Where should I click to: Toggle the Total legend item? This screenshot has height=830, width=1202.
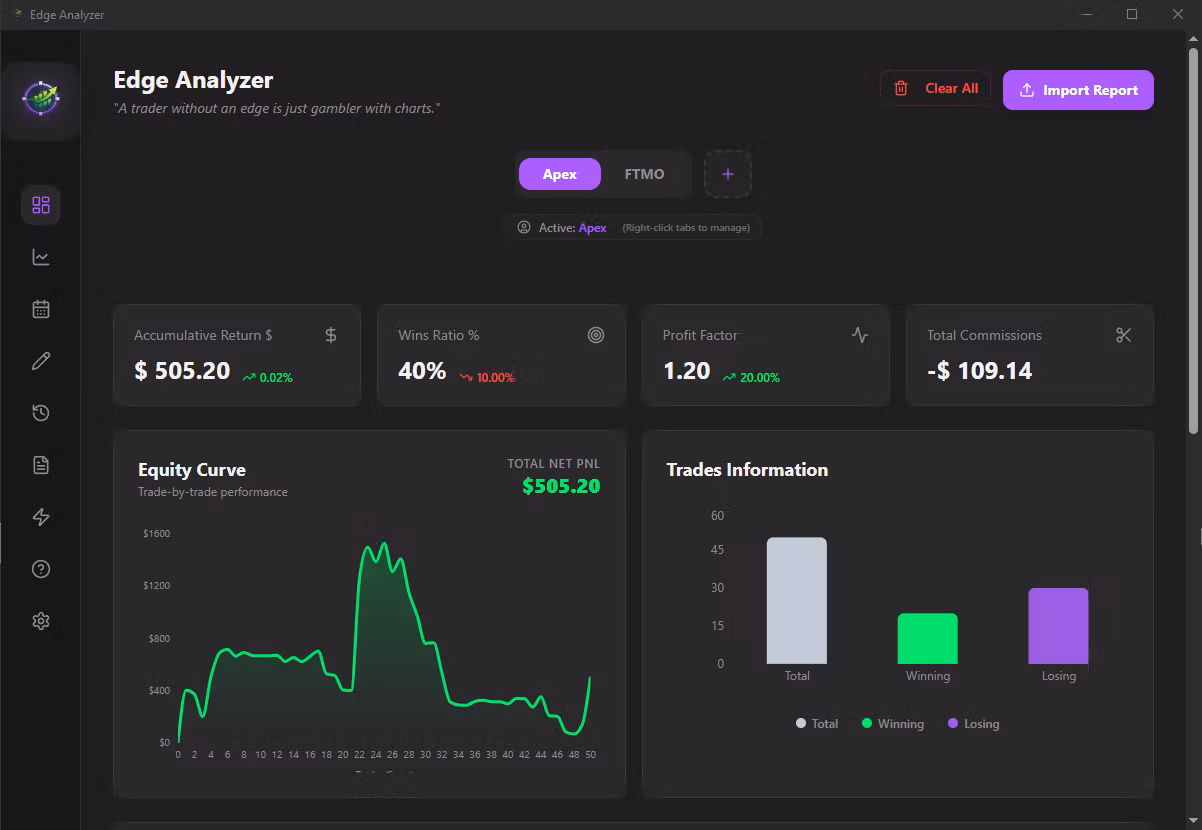coord(817,723)
